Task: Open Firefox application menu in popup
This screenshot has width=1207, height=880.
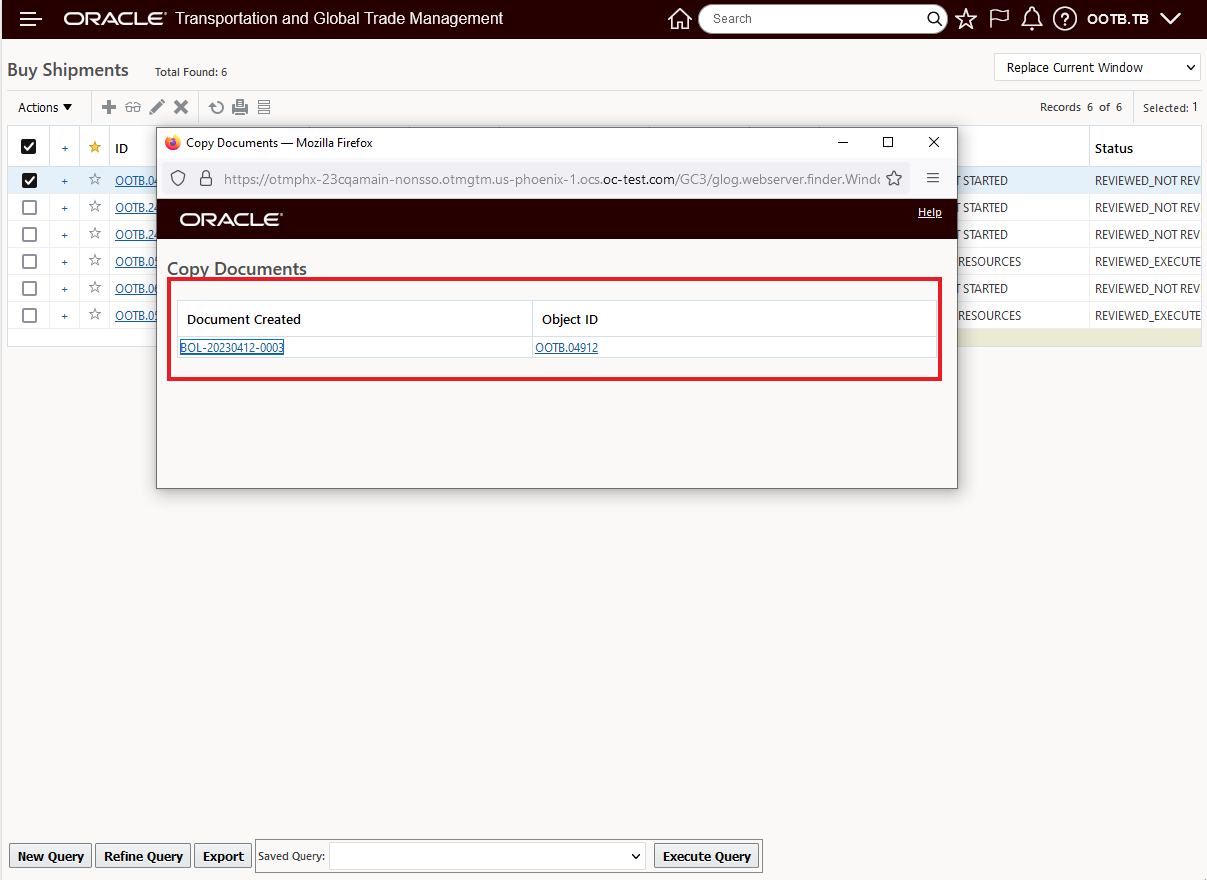Action: (x=933, y=178)
